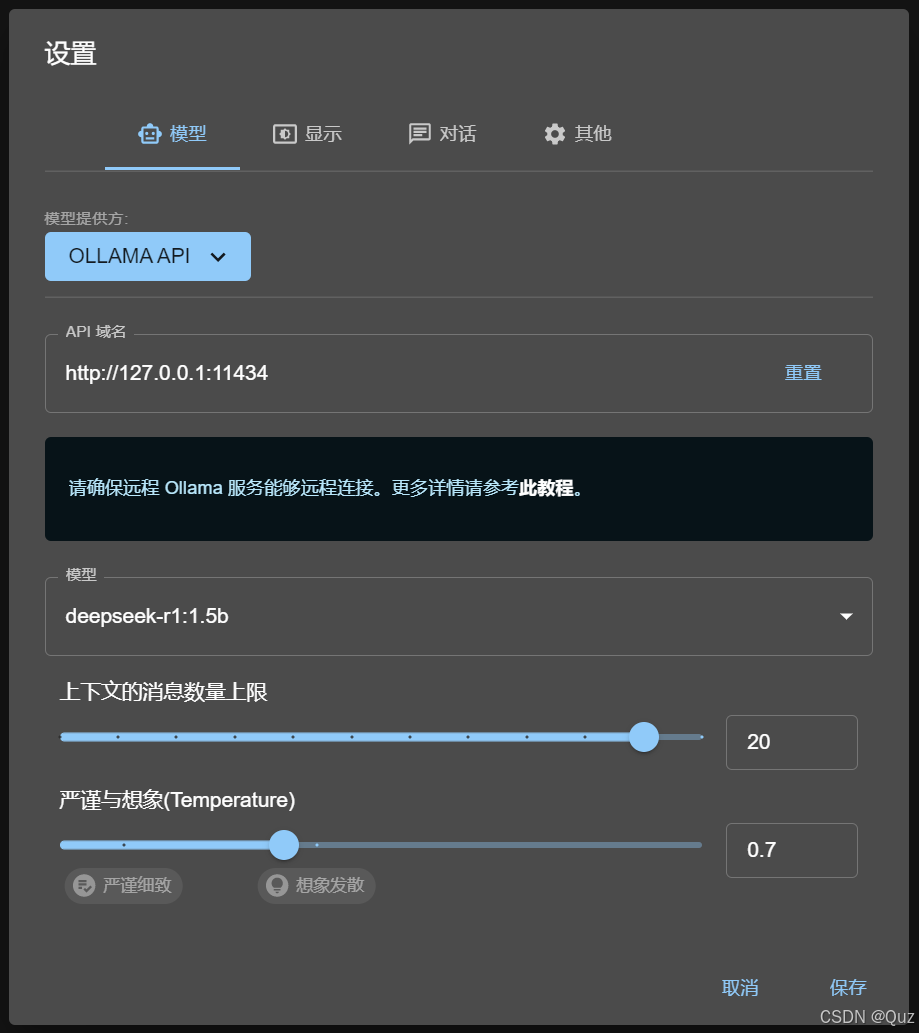Open the 对话 settings tab
The height and width of the screenshot is (1033, 919).
443,134
